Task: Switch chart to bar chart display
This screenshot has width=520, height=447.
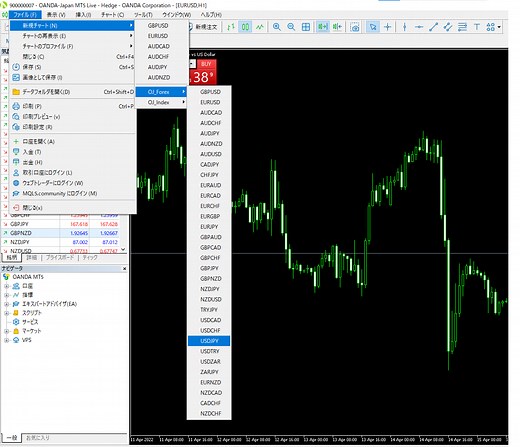Action: pyautogui.click(x=231, y=27)
